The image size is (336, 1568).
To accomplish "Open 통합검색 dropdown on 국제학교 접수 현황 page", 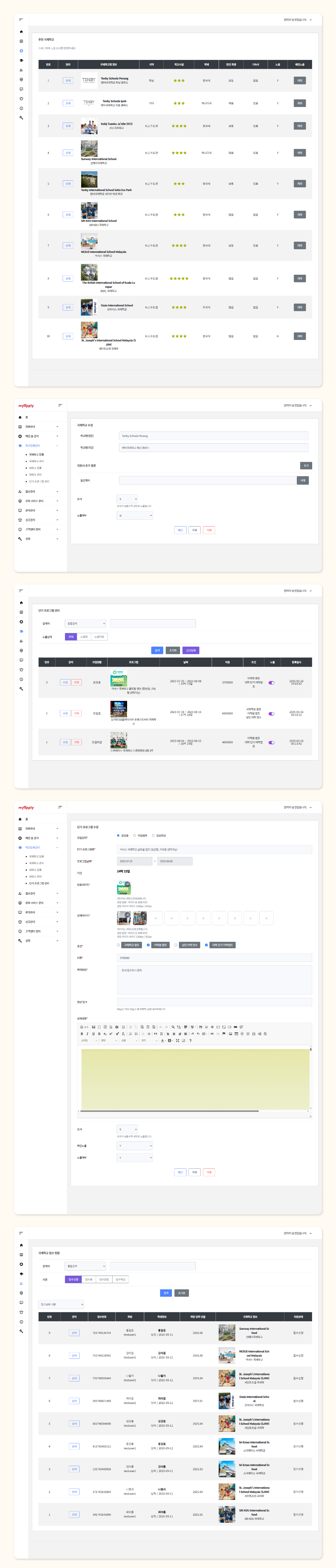I will [x=85, y=1266].
